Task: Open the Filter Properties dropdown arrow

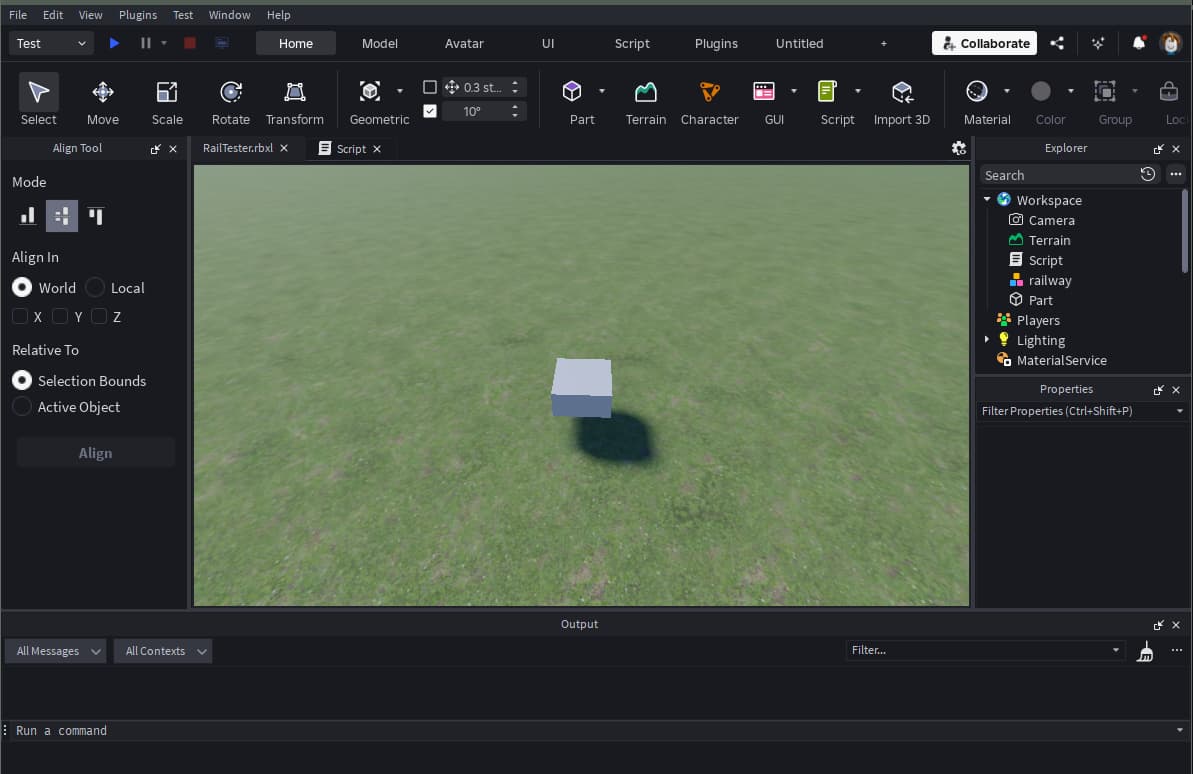Action: coord(1179,411)
